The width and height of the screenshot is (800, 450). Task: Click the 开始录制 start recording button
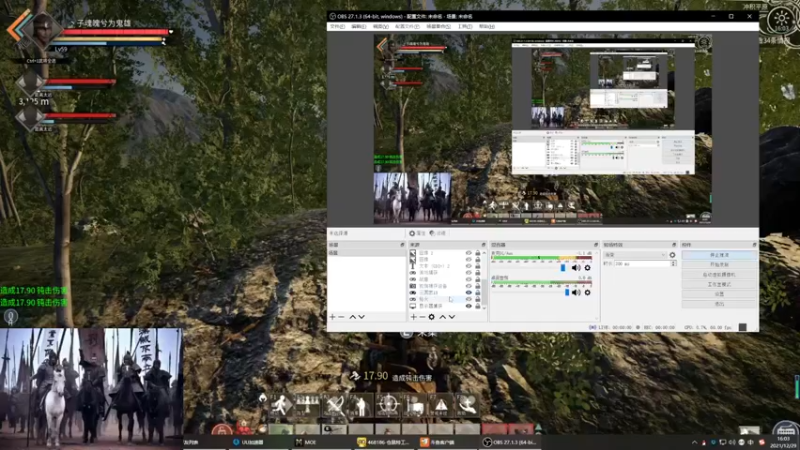(x=719, y=265)
